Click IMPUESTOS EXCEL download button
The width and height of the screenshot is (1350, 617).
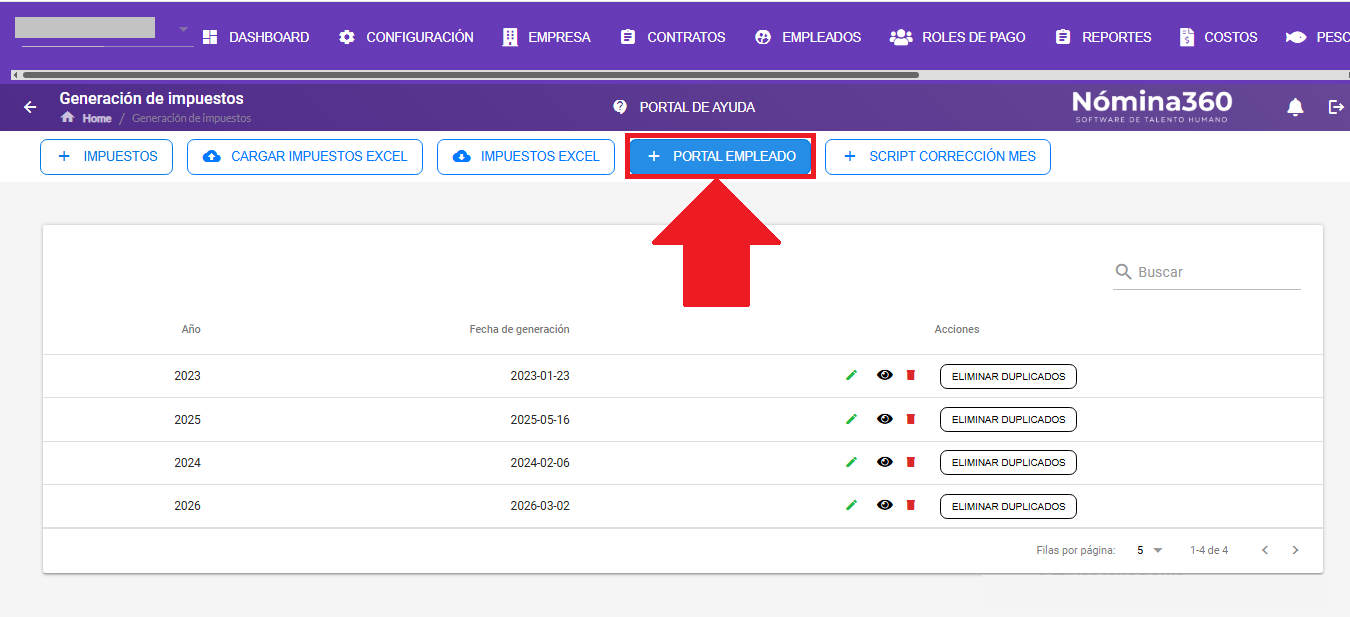[x=526, y=157]
